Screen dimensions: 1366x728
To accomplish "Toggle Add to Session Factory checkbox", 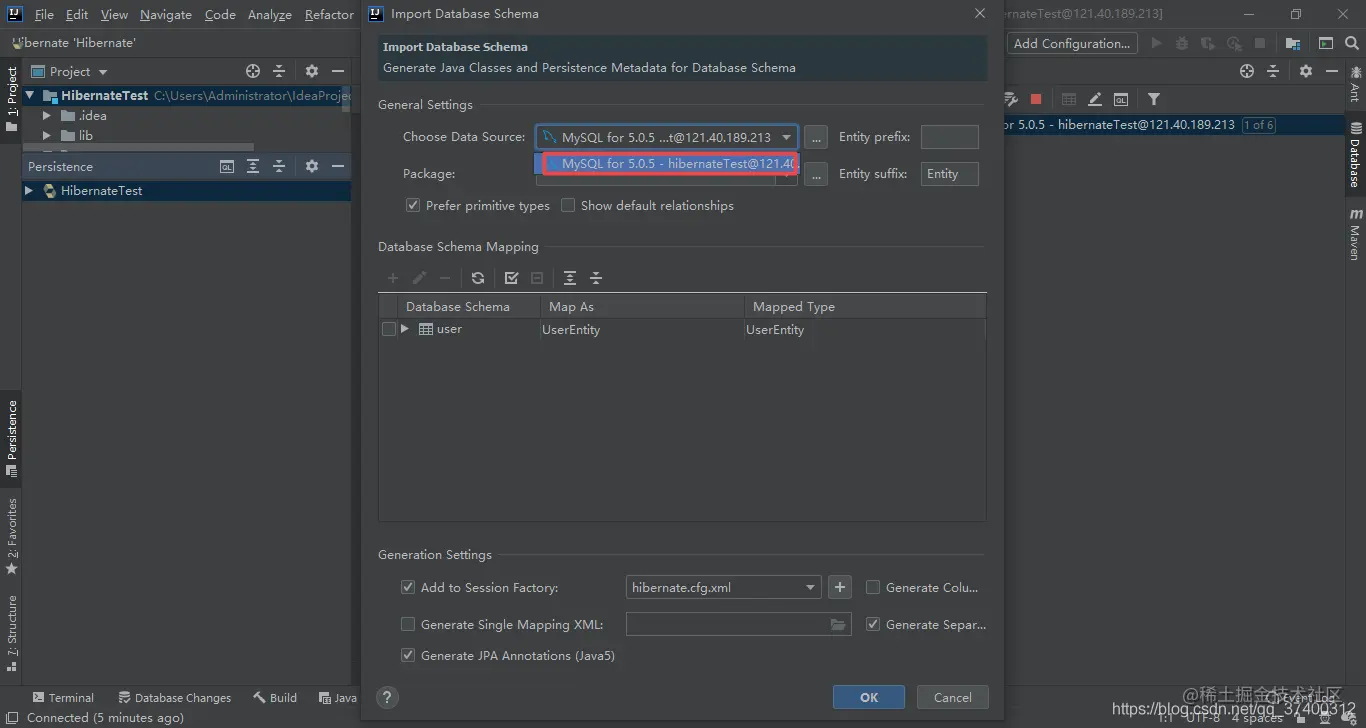I will coord(408,587).
